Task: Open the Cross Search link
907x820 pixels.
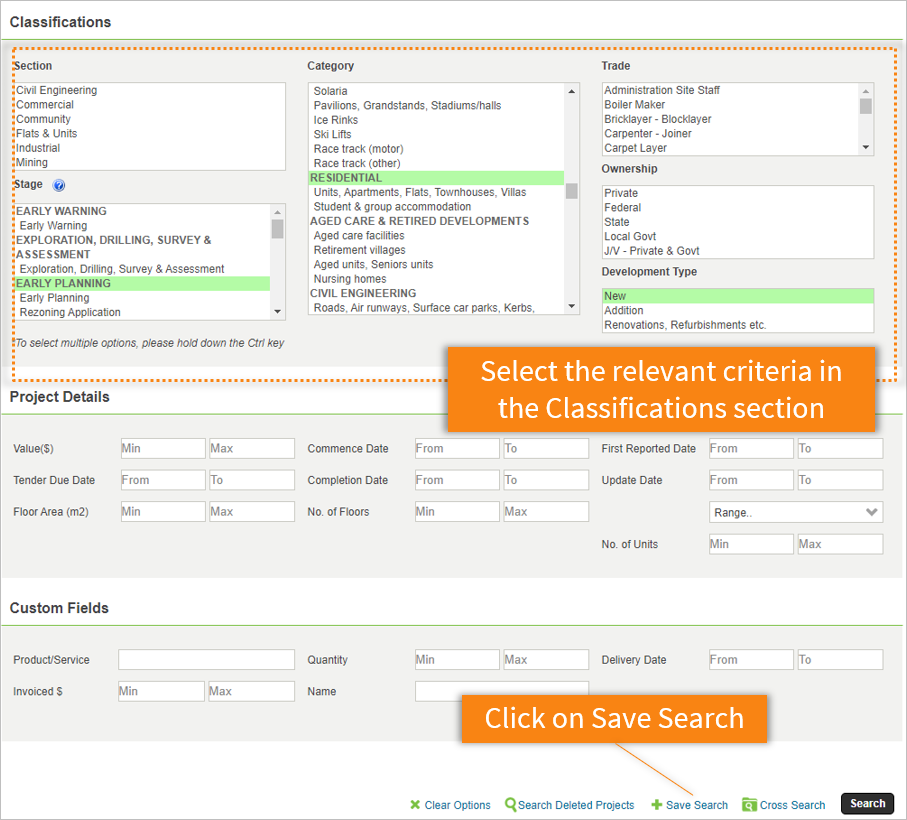Action: [792, 805]
